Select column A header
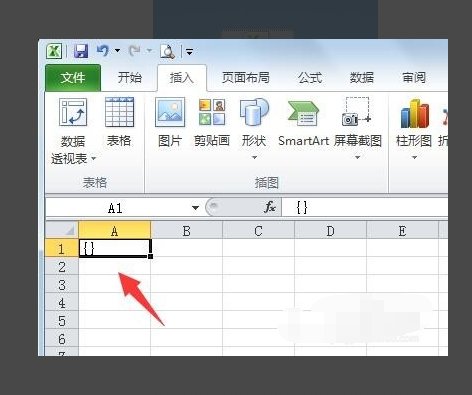This screenshot has height=395, width=472. click(x=115, y=230)
